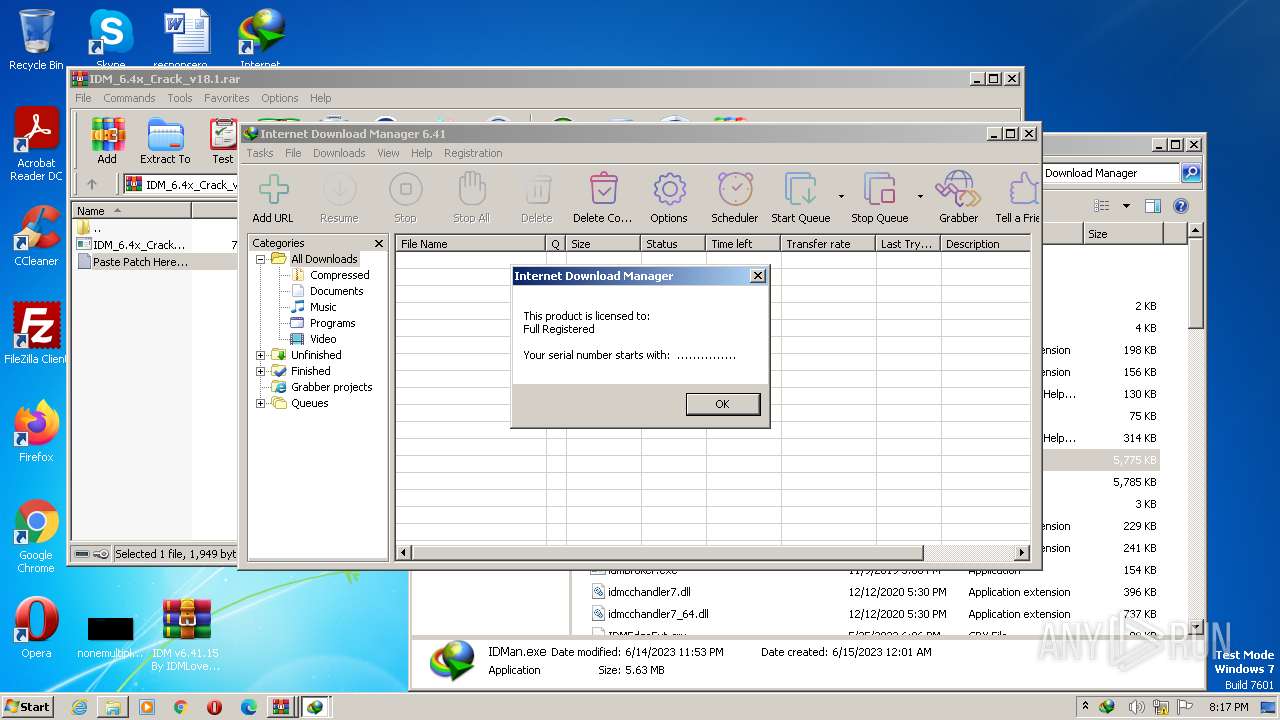Sort by File Name column header
The height and width of the screenshot is (720, 1280).
pyautogui.click(x=470, y=243)
